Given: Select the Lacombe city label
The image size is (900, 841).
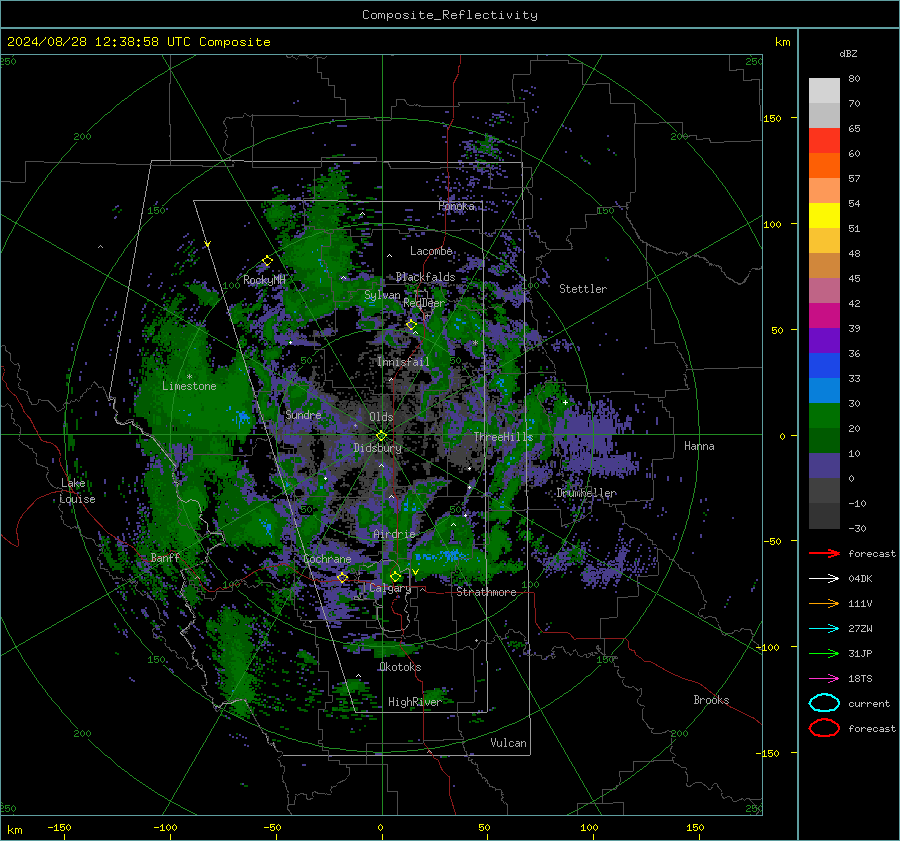Looking at the screenshot, I should 431,251.
